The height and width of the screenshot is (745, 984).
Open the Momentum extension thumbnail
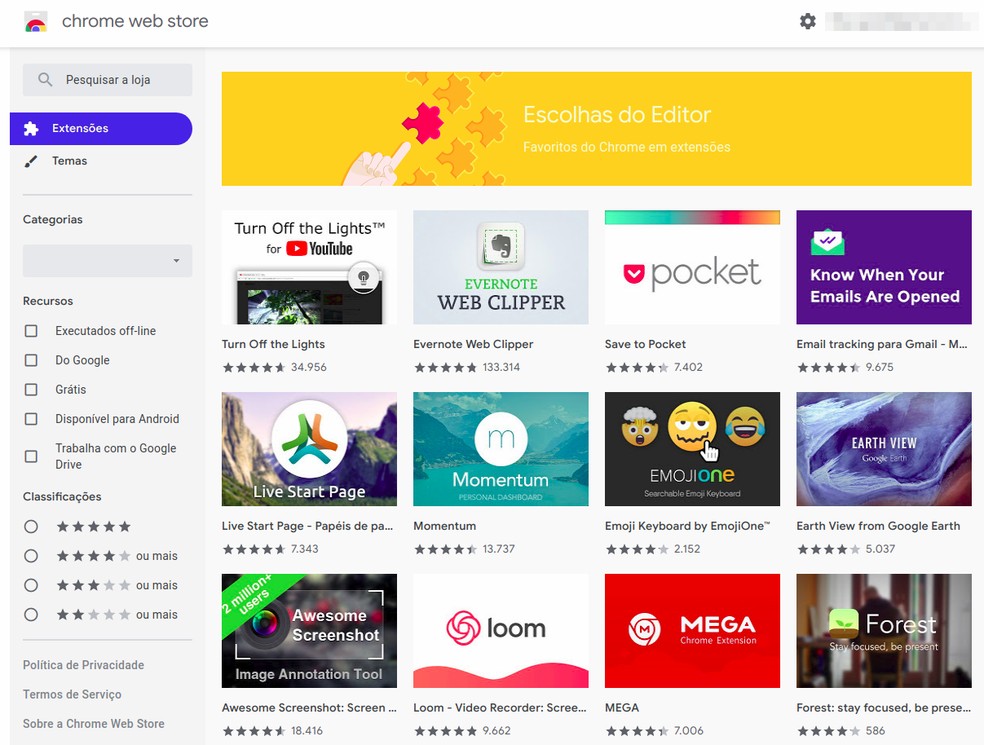501,449
